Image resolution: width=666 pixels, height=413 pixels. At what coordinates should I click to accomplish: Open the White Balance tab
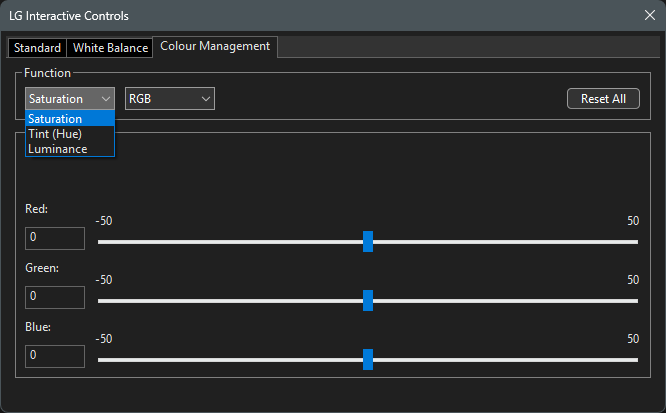[x=110, y=48]
